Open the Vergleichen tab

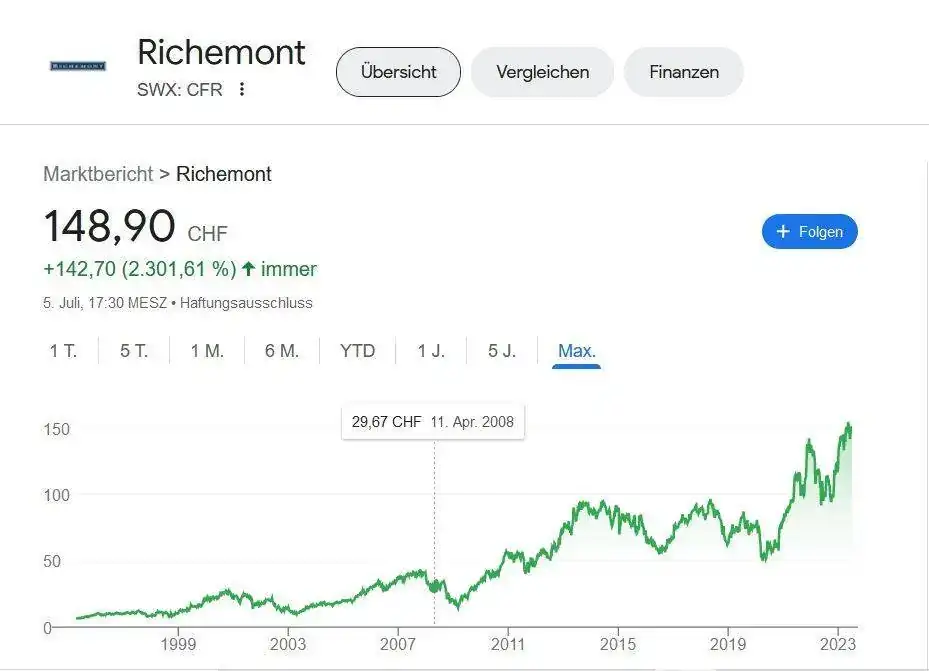542,72
